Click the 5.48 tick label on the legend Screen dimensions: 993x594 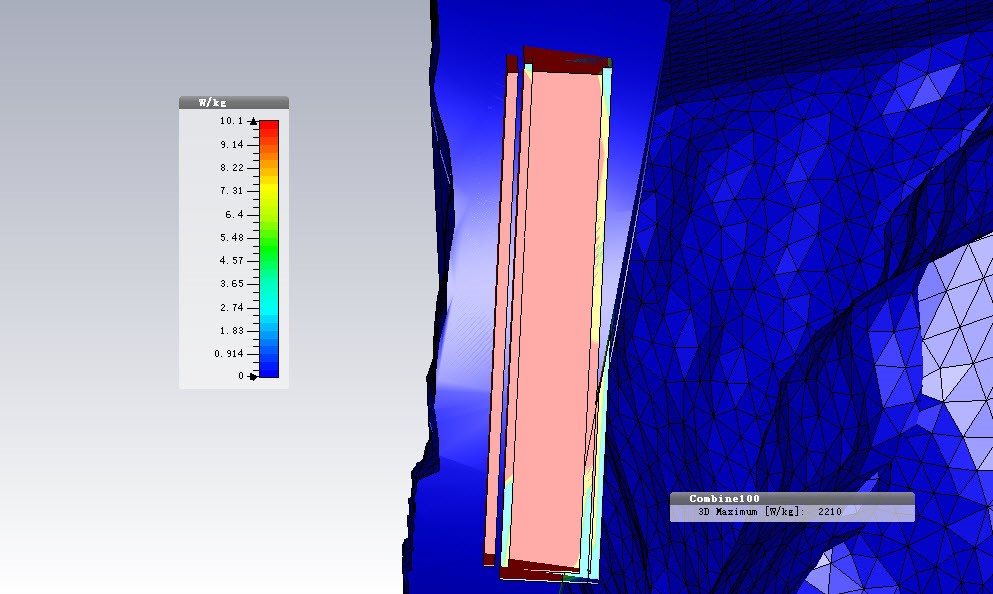coord(232,237)
